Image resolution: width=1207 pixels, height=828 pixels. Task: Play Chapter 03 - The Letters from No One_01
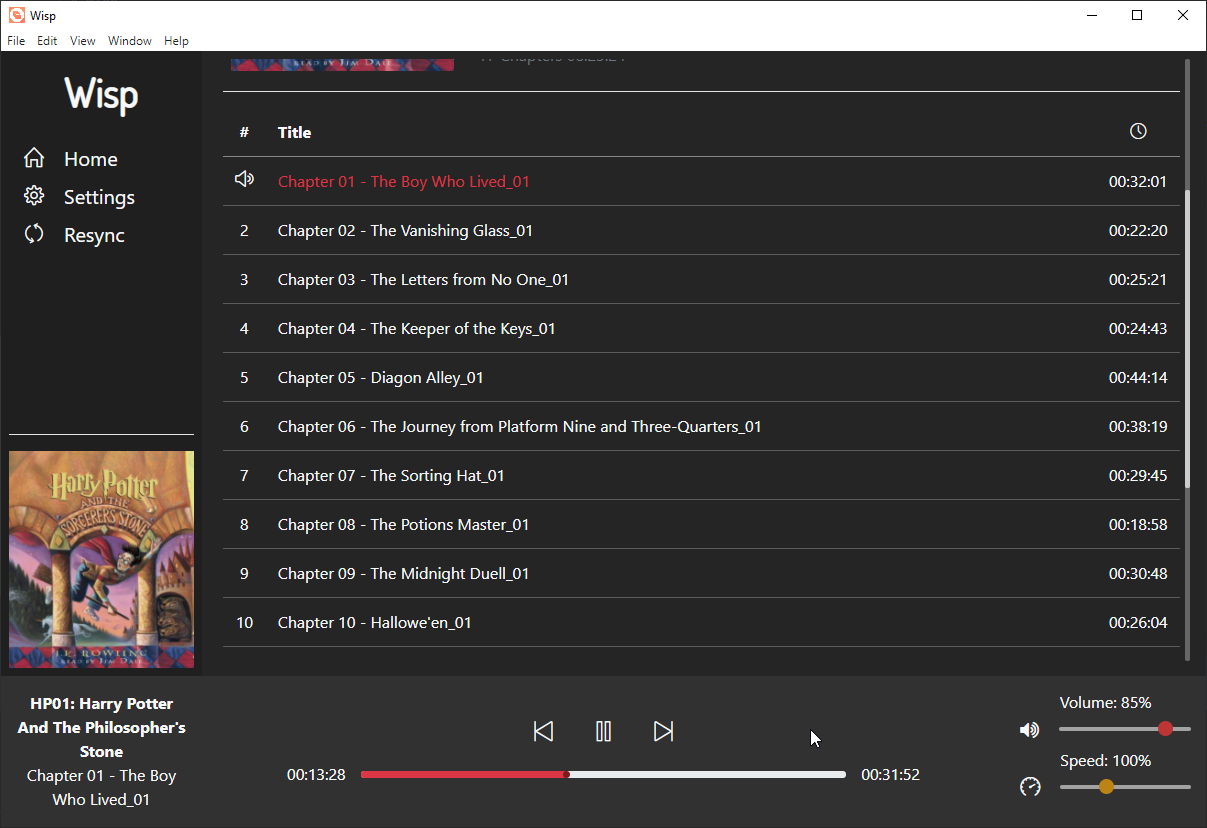(x=701, y=279)
